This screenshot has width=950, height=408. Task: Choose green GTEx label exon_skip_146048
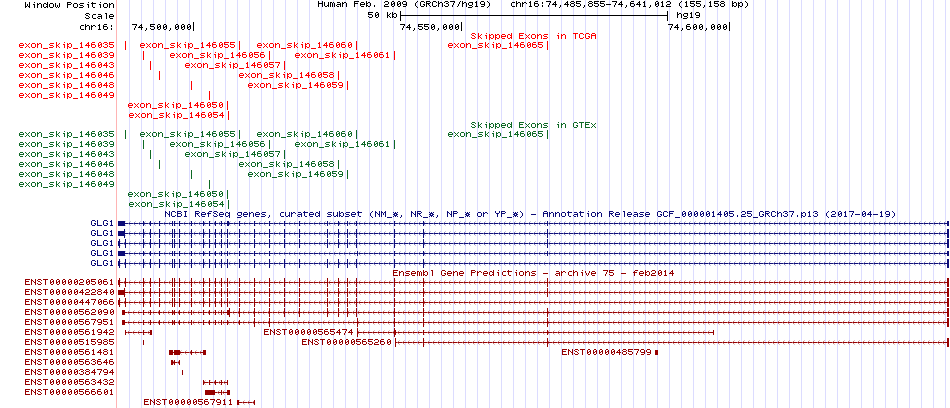tap(67, 174)
